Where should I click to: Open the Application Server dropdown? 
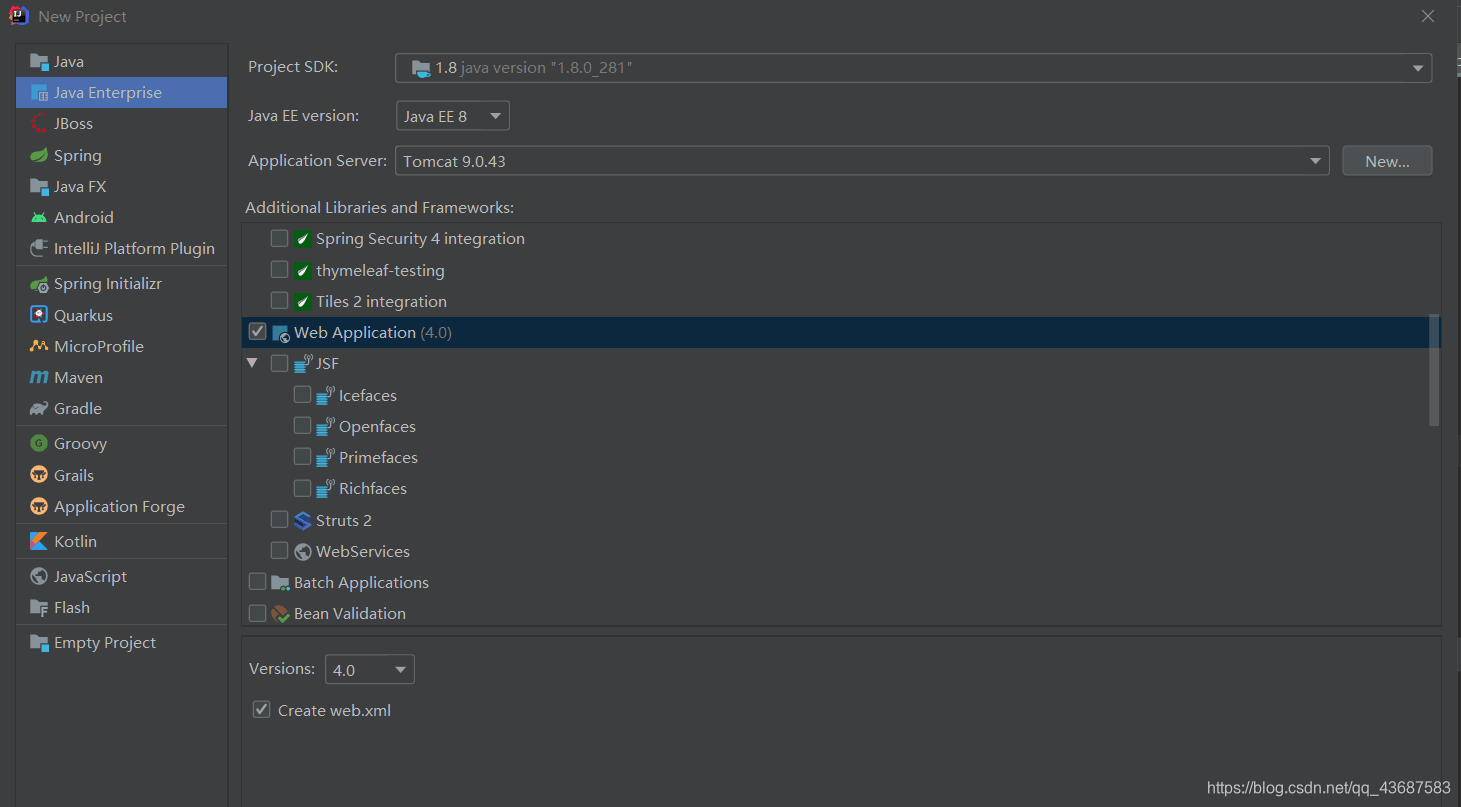point(862,160)
